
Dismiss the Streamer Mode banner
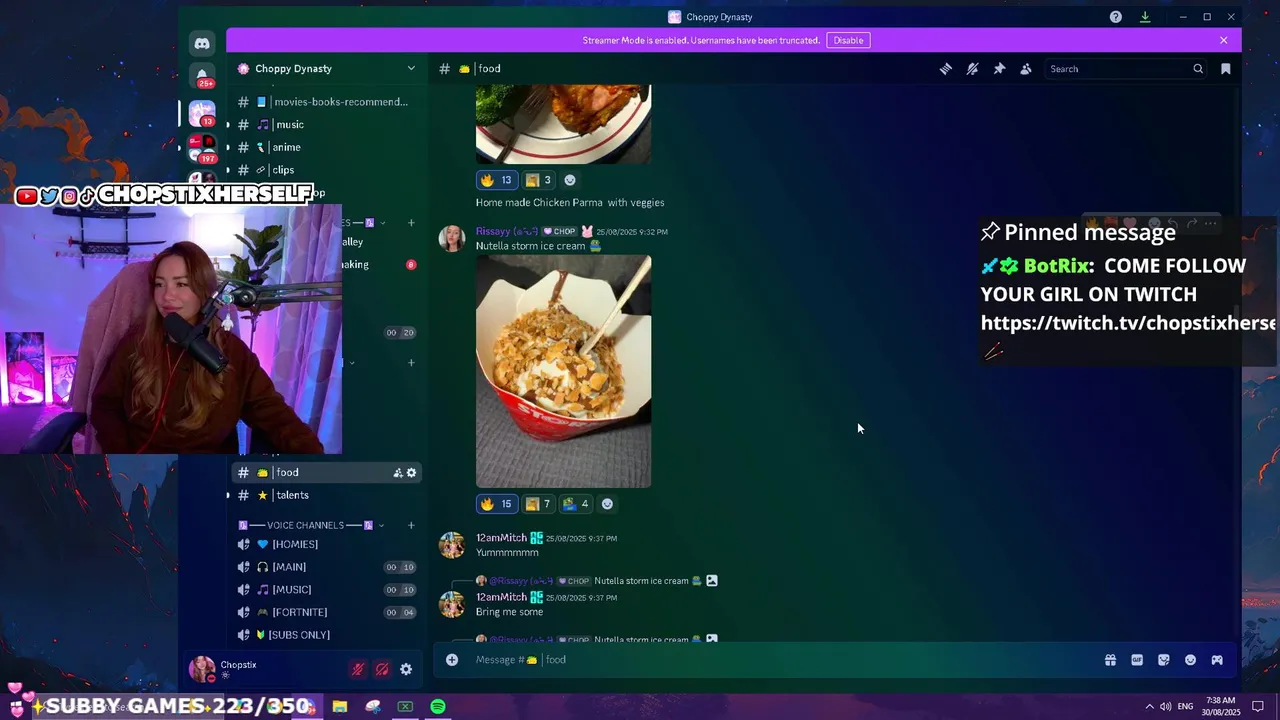click(1223, 40)
